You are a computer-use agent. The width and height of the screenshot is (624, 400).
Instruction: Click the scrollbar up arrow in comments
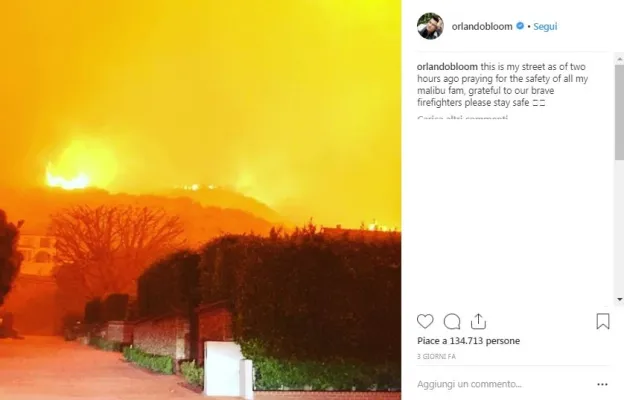point(619,60)
